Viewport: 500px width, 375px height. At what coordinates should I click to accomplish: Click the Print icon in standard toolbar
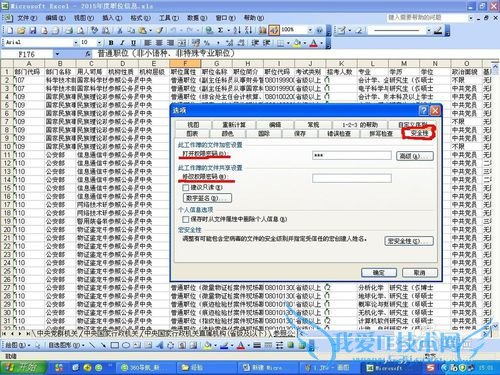click(x=69, y=31)
